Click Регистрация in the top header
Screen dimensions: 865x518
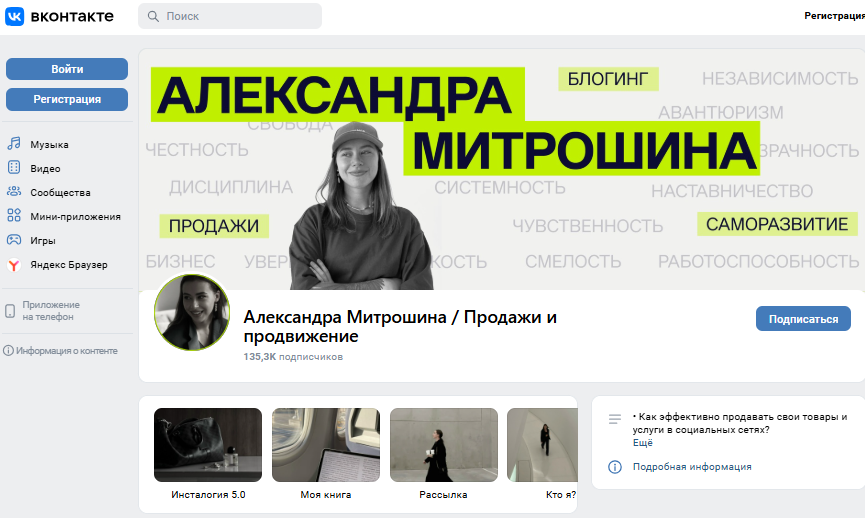click(x=834, y=16)
